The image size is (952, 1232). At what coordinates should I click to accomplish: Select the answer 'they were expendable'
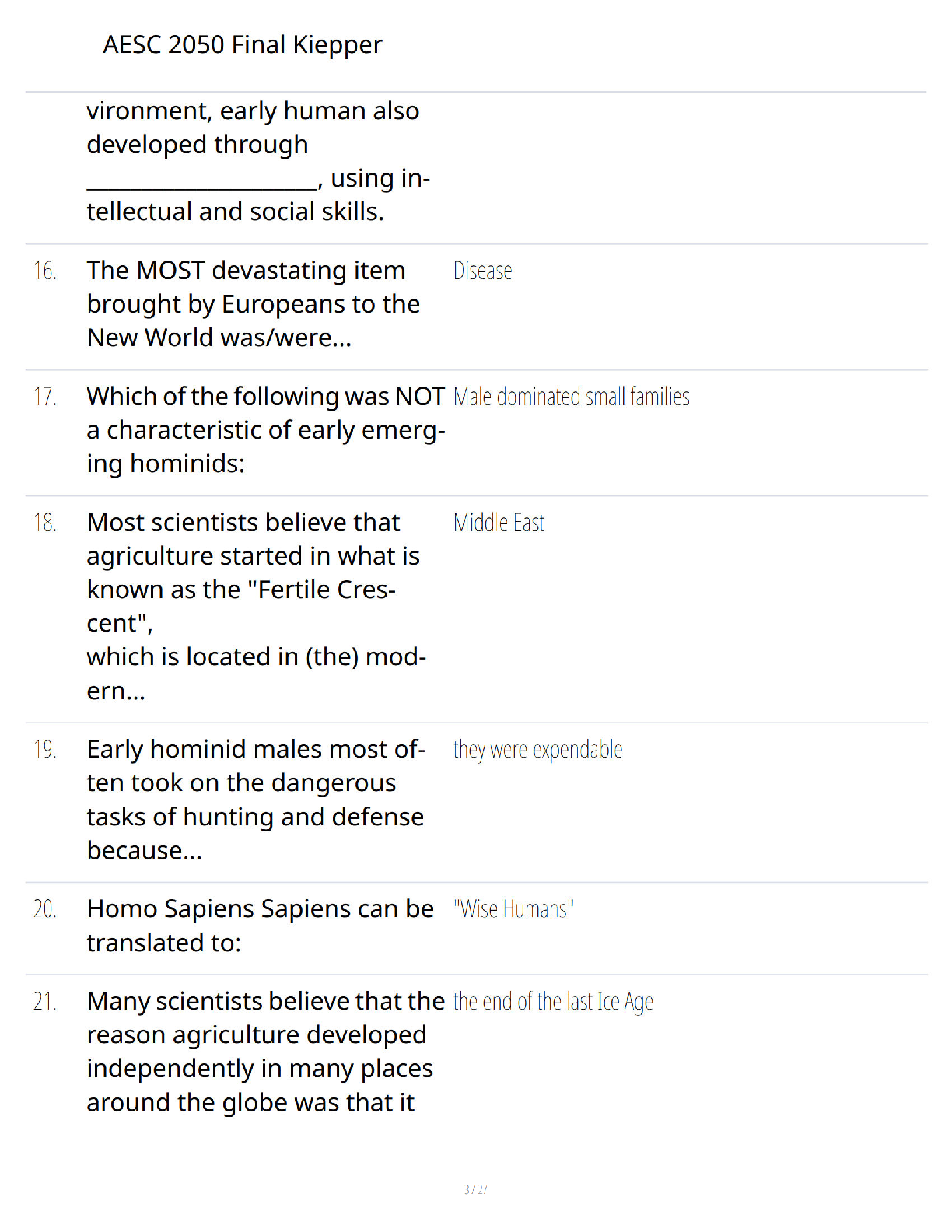point(538,750)
